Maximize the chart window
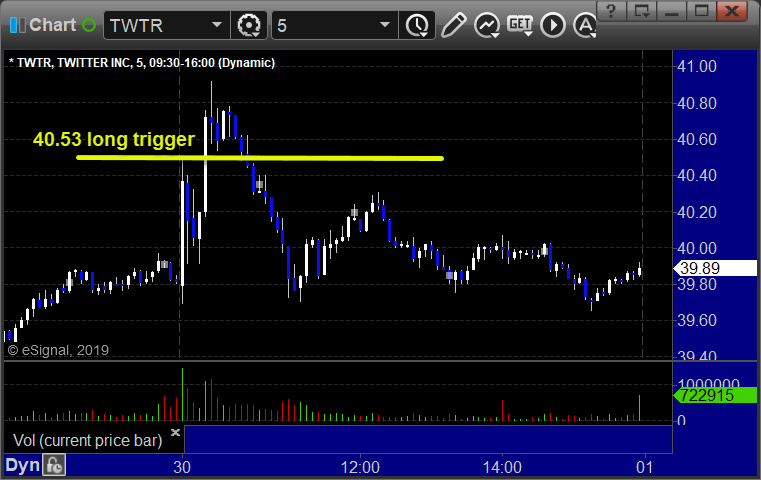 click(701, 10)
